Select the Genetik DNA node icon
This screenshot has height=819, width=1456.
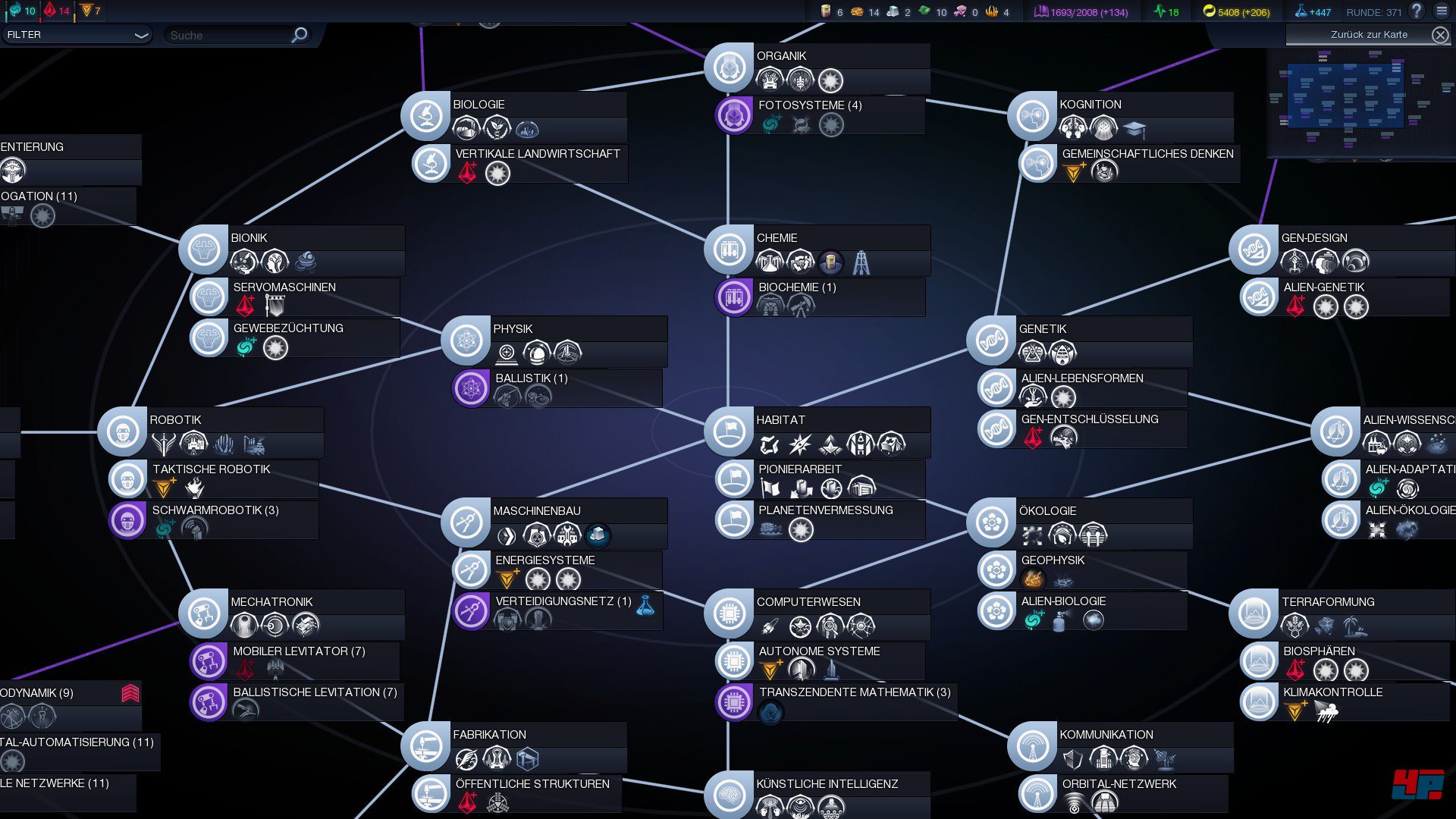coord(991,340)
